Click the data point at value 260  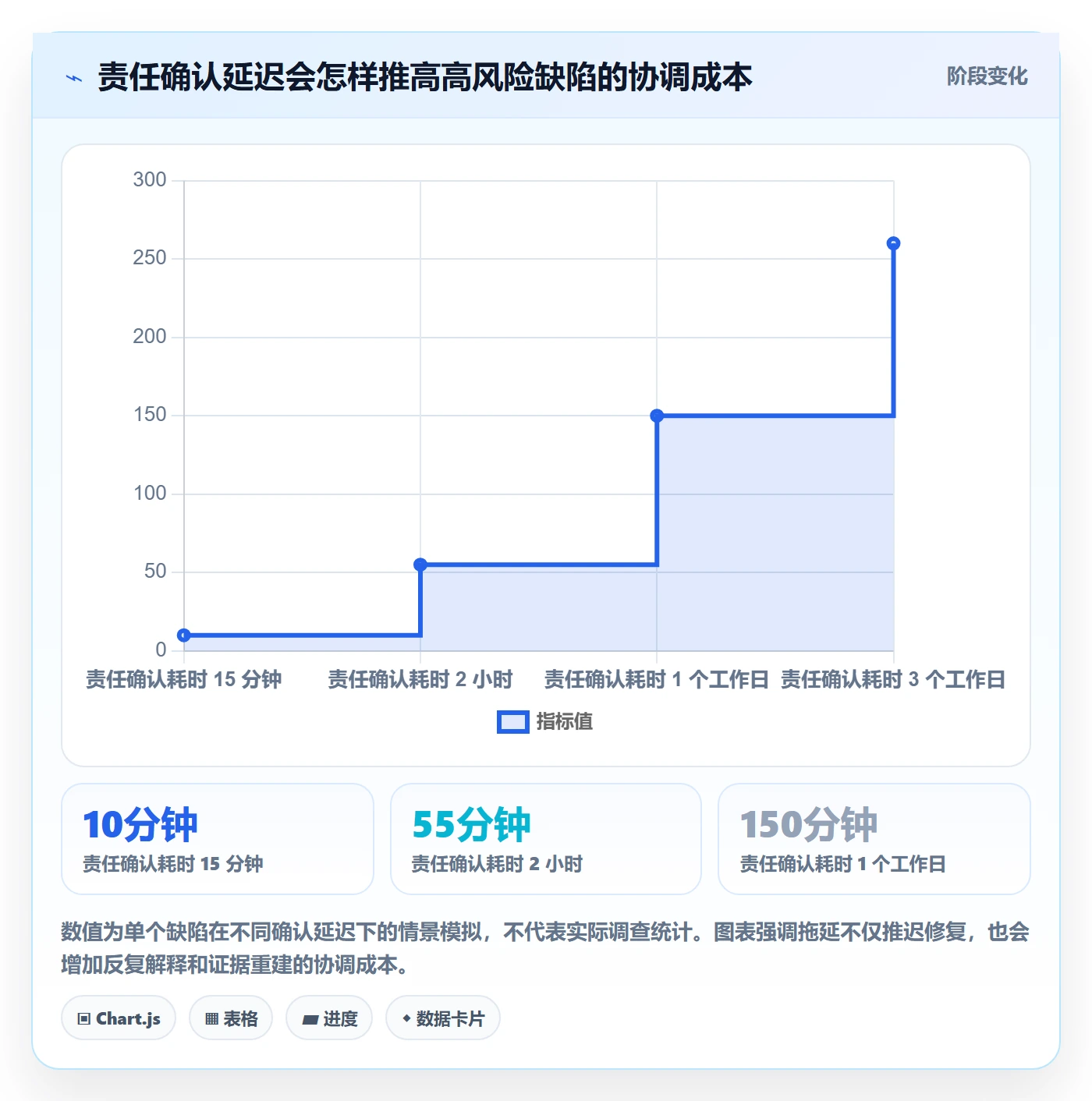click(894, 243)
